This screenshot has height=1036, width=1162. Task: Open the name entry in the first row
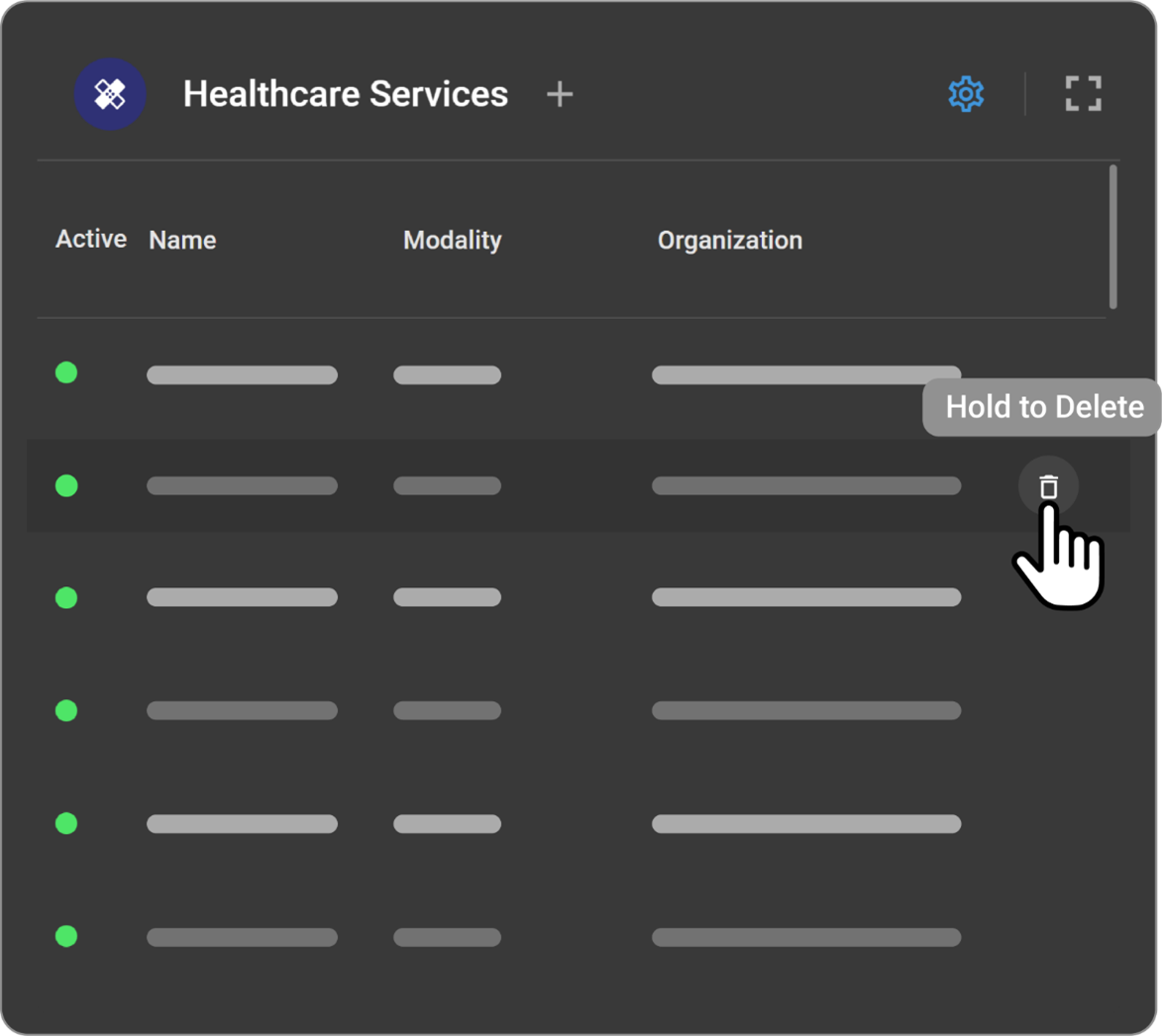click(x=242, y=375)
